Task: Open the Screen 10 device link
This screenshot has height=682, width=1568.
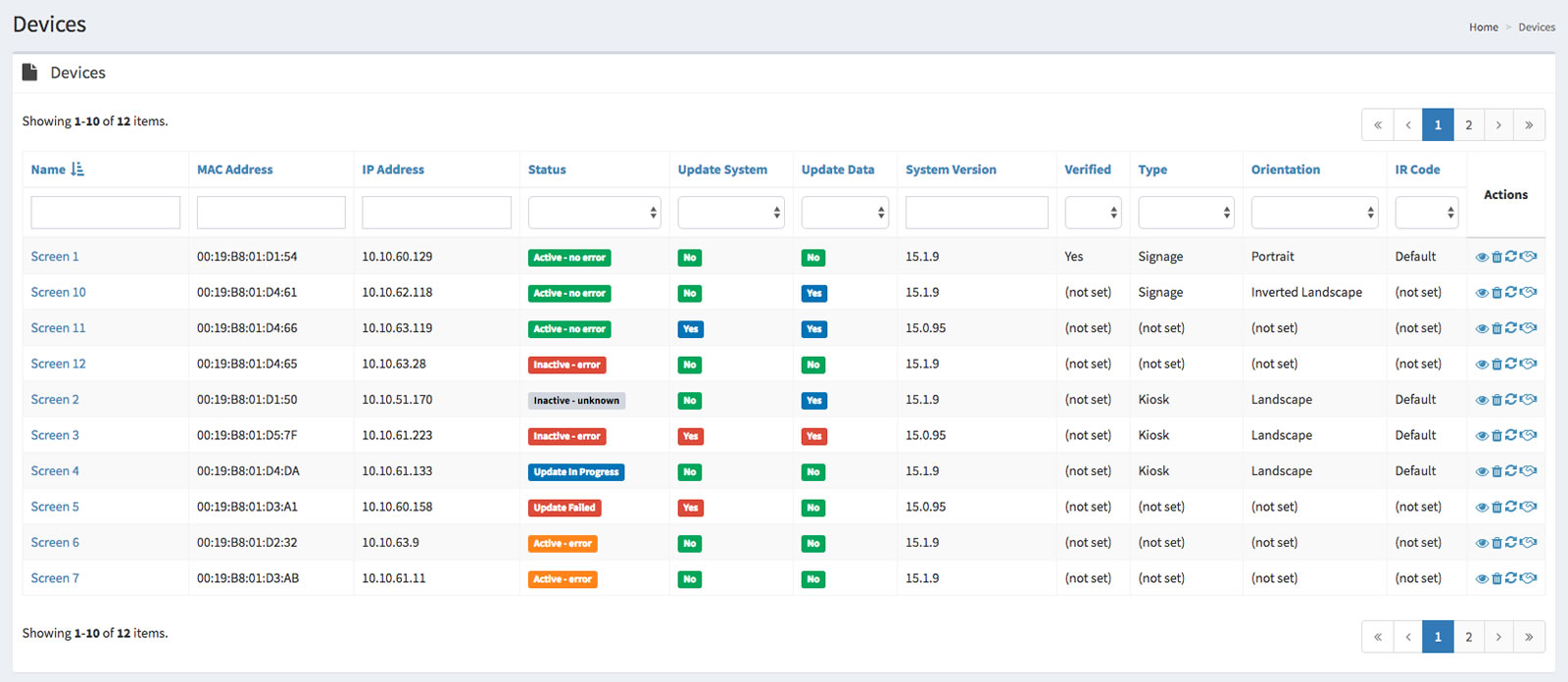Action: click(x=58, y=292)
